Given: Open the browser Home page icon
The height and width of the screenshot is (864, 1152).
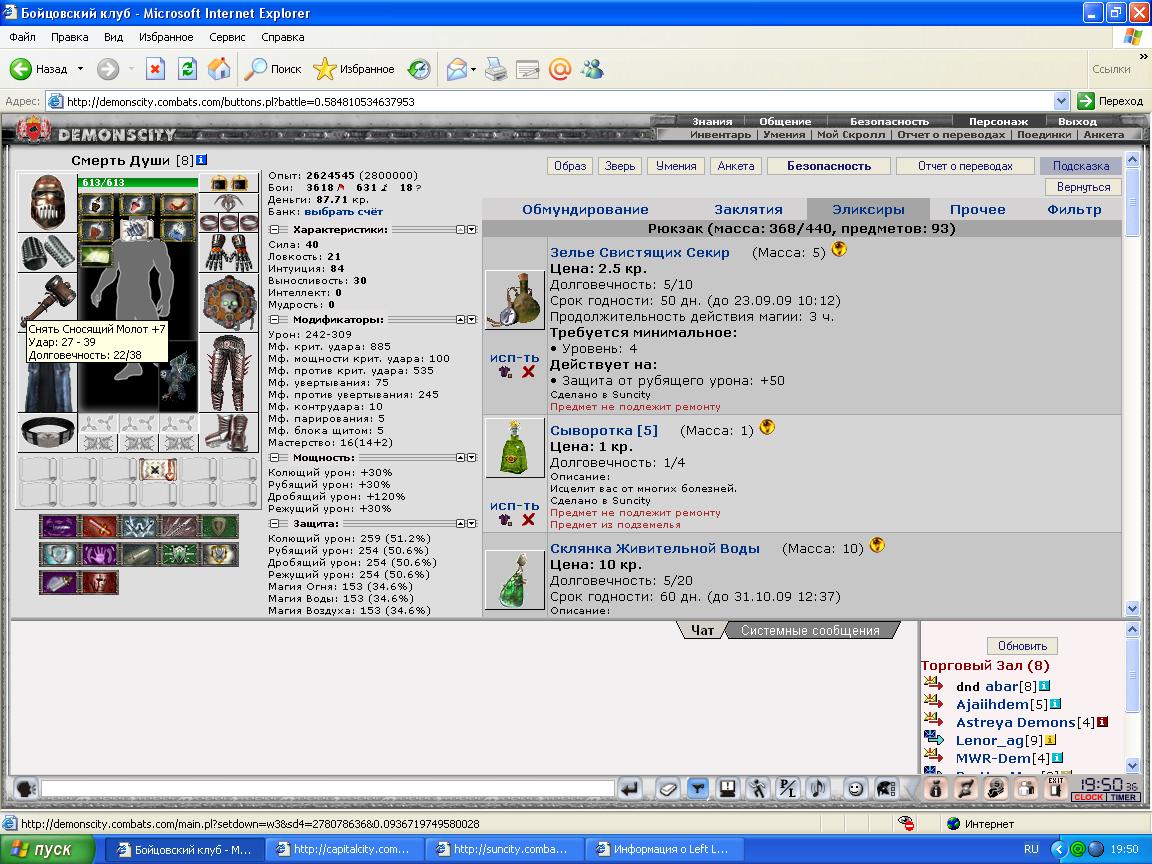Looking at the screenshot, I should click(219, 69).
